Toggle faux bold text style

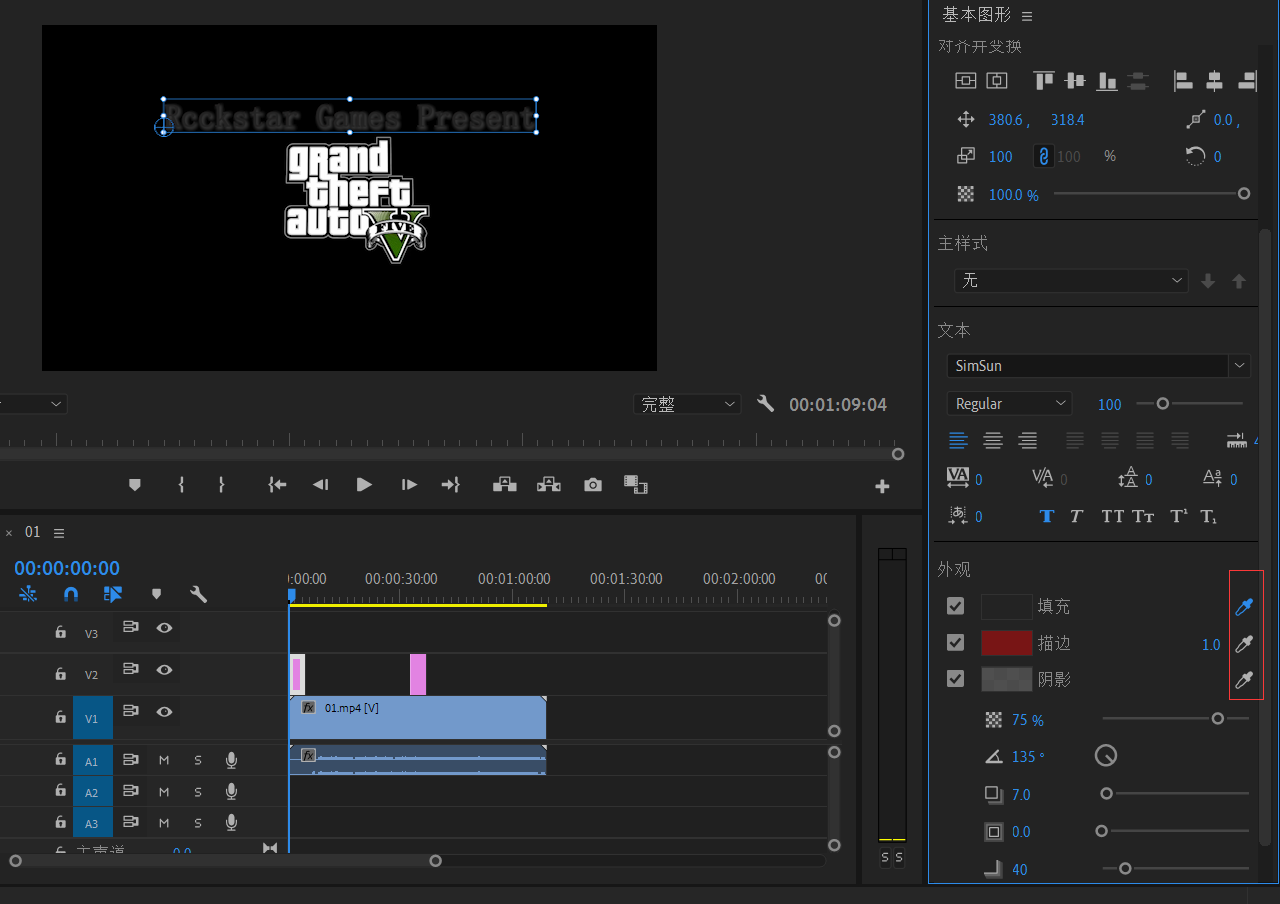click(x=1046, y=516)
